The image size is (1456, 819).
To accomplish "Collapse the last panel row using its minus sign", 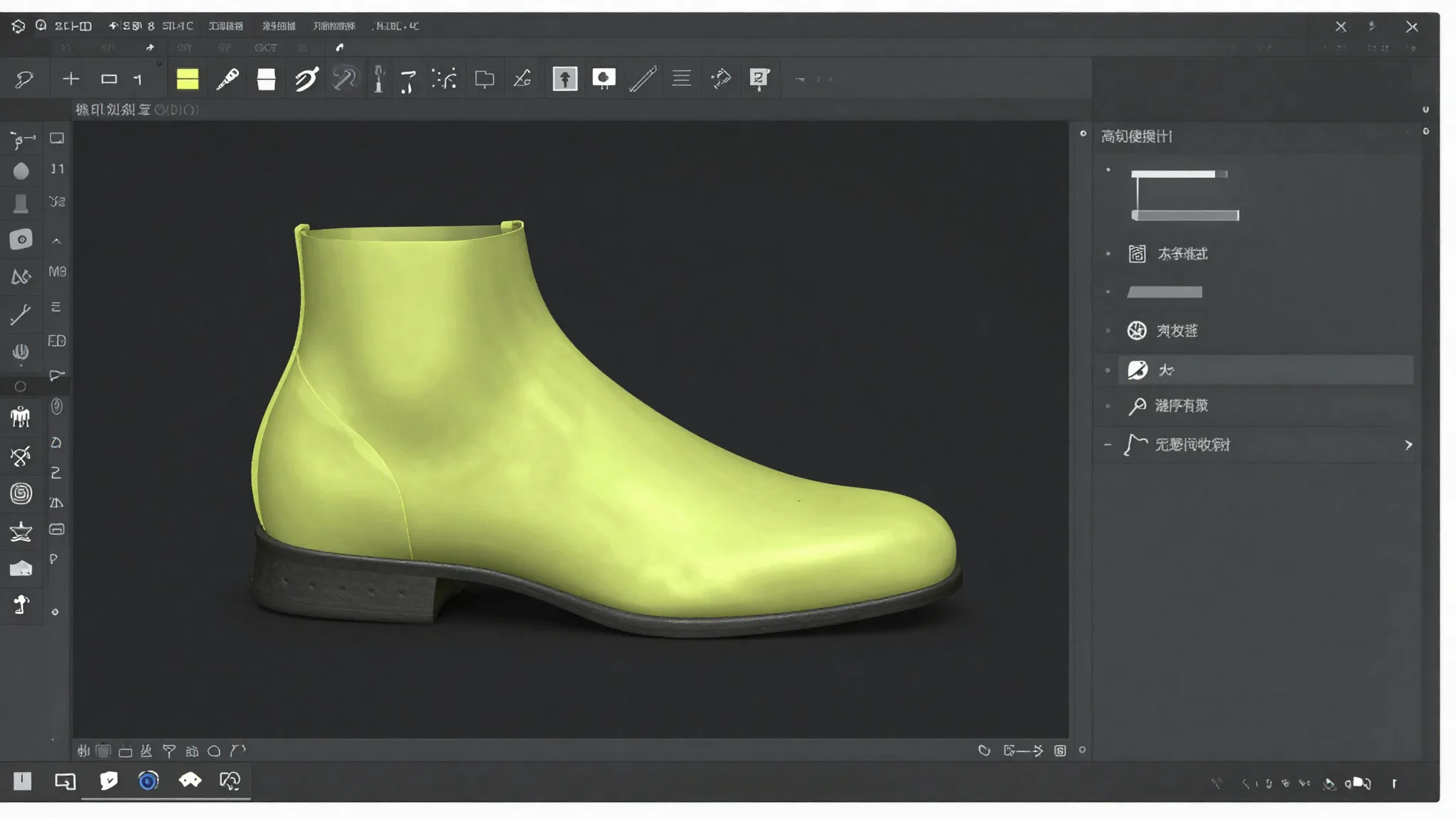I will click(x=1108, y=445).
